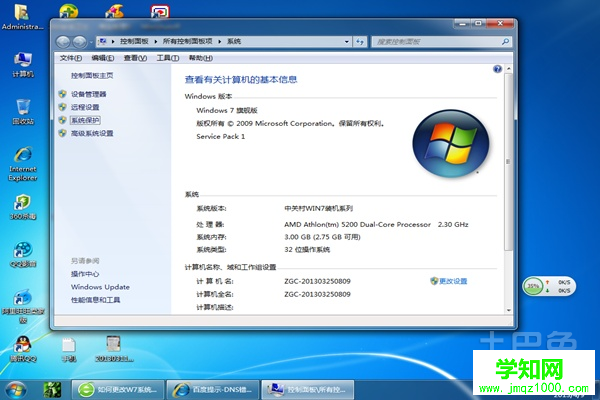Click the scrollbar down arrow
The width and height of the screenshot is (600, 400).
pos(509,310)
